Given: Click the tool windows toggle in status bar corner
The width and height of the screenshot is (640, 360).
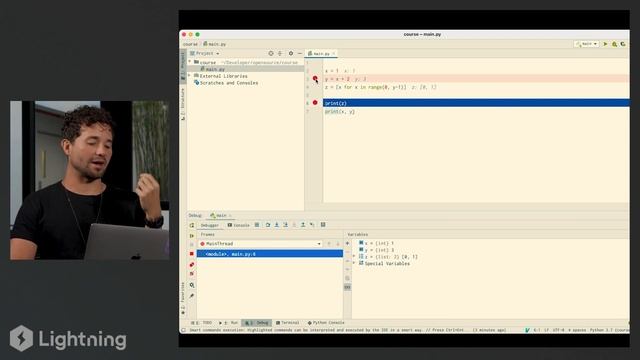Looking at the screenshot, I should [184, 330].
